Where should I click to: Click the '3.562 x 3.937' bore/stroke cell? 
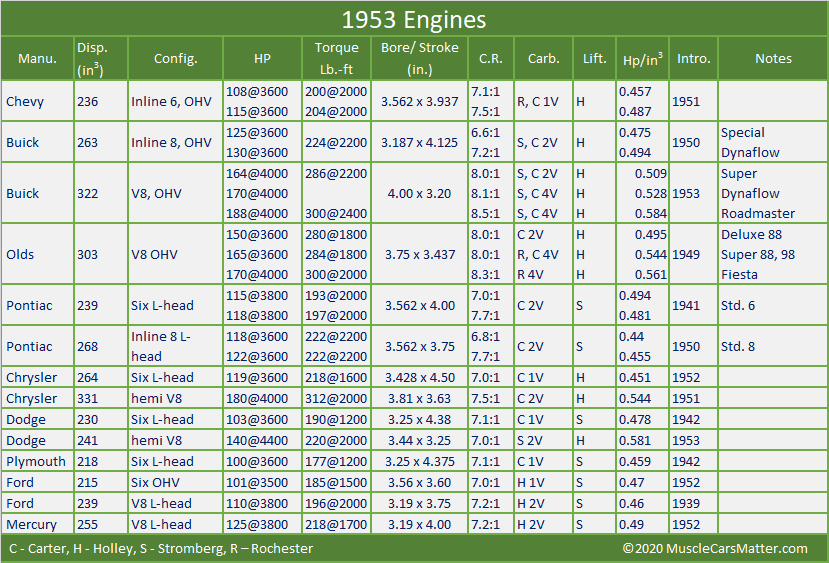point(420,101)
